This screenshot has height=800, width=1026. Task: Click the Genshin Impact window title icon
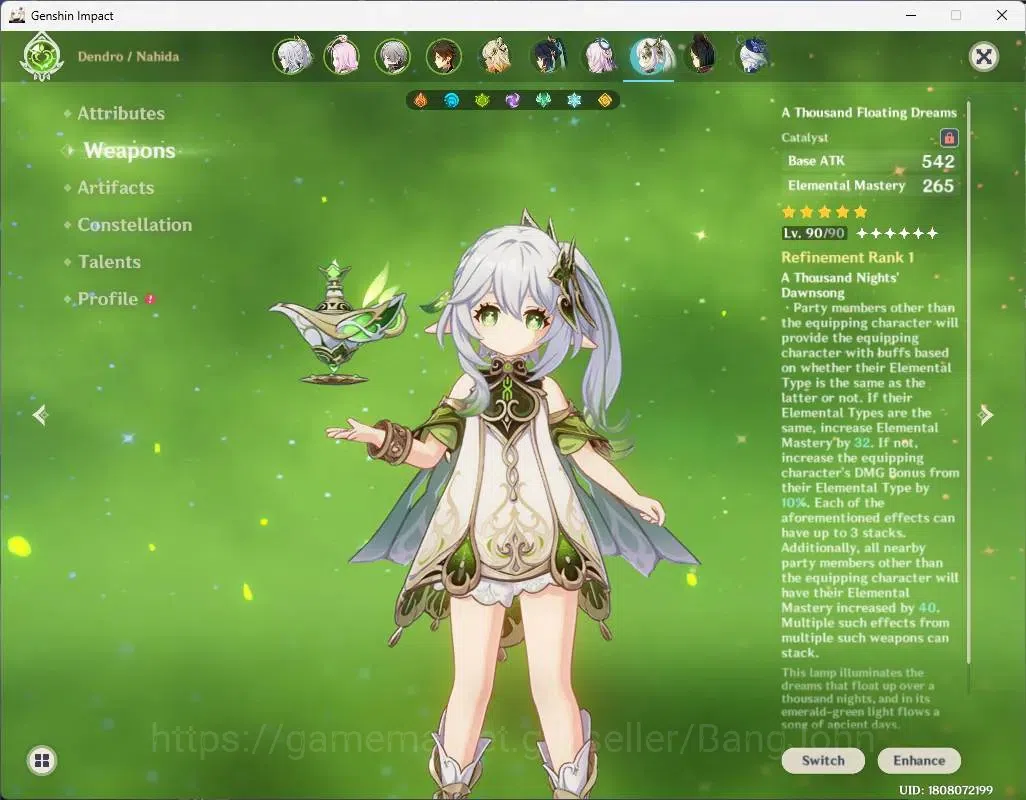[x=17, y=15]
